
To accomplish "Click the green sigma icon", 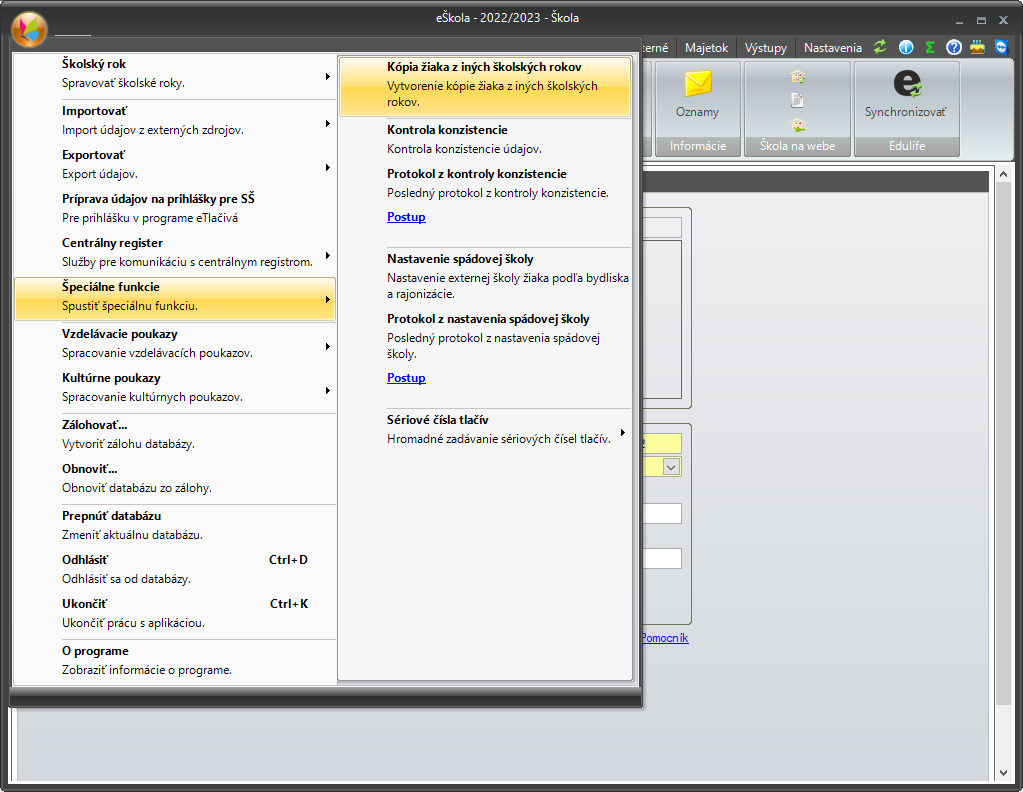I will [930, 47].
